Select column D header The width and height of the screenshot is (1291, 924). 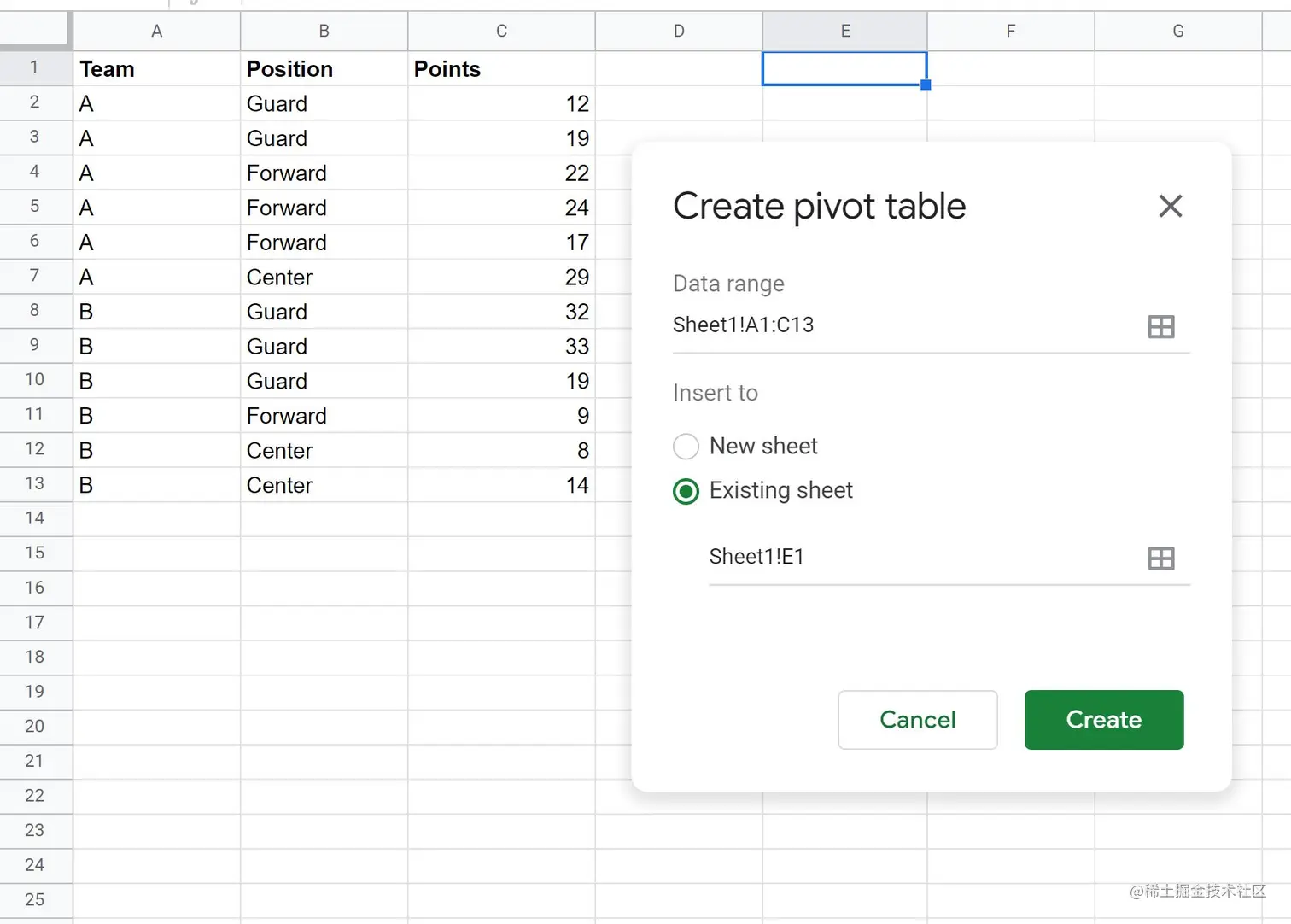point(679,32)
